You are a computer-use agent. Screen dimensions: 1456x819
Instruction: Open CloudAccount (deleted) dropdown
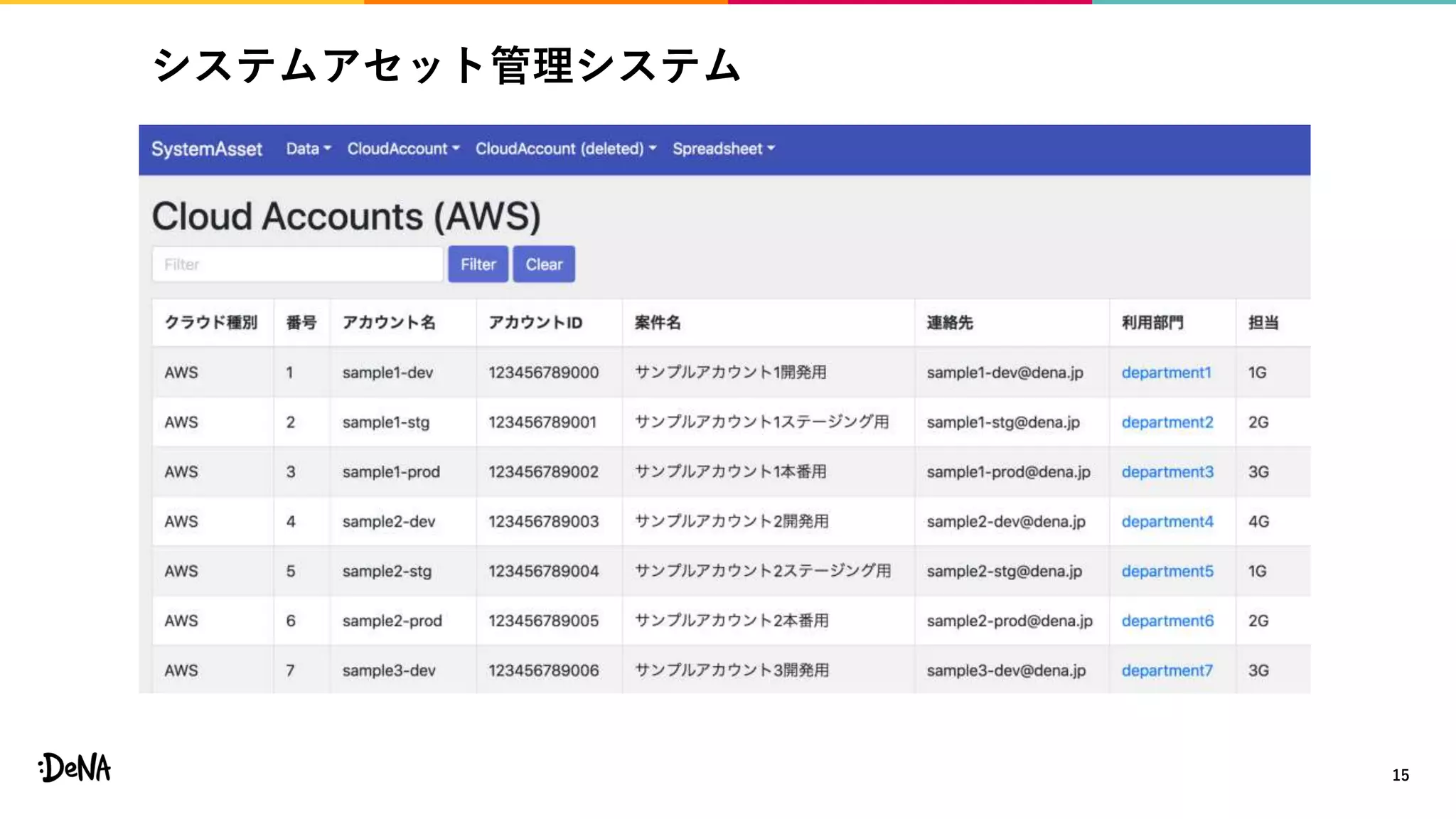click(x=565, y=149)
